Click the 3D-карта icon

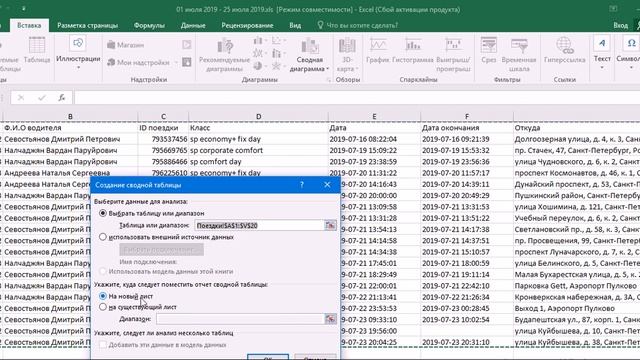click(x=347, y=46)
